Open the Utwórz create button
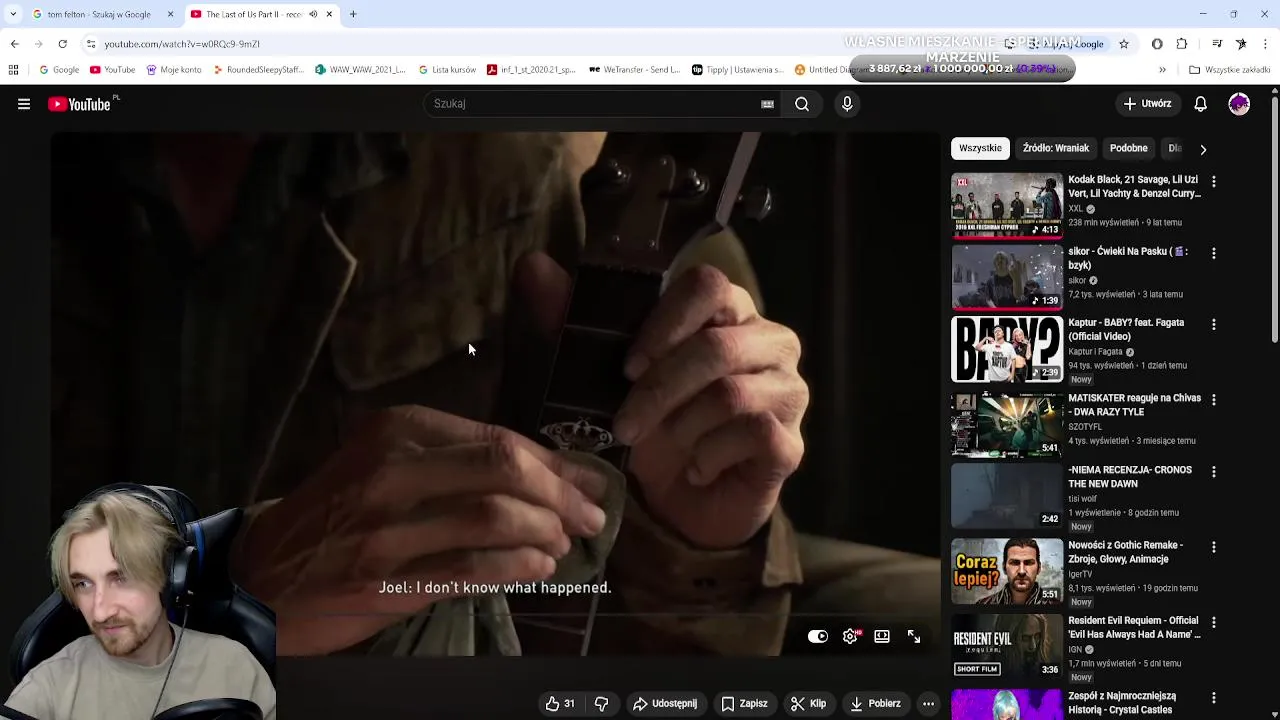 point(1147,104)
